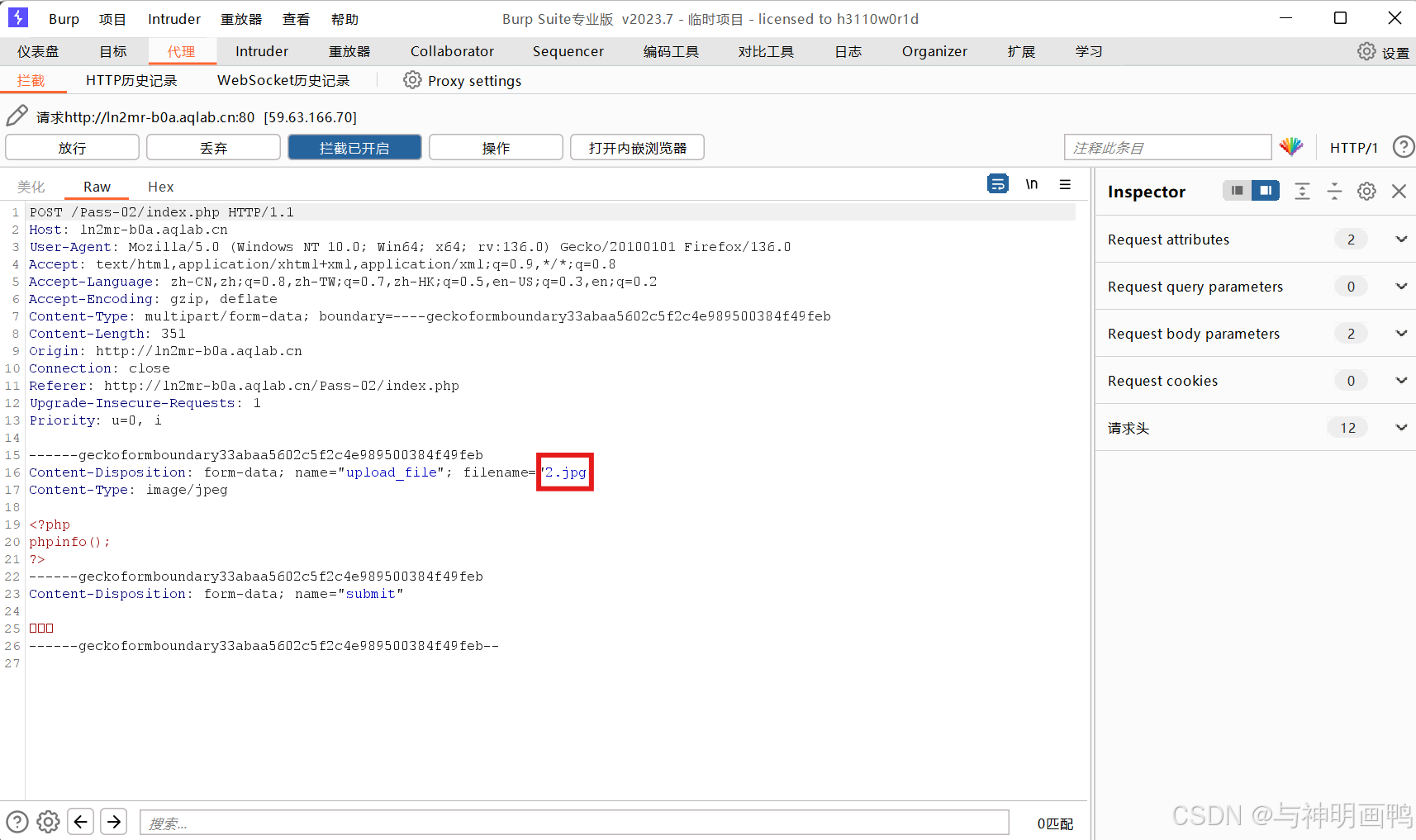Open the 学习 tab
The height and width of the screenshot is (840, 1416).
coord(1089,51)
